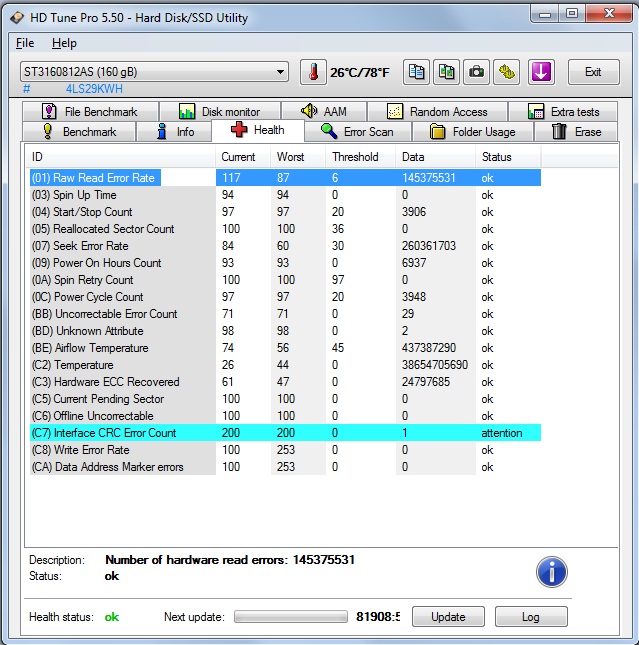Switch to the Info tab
The image size is (639, 645).
174,132
